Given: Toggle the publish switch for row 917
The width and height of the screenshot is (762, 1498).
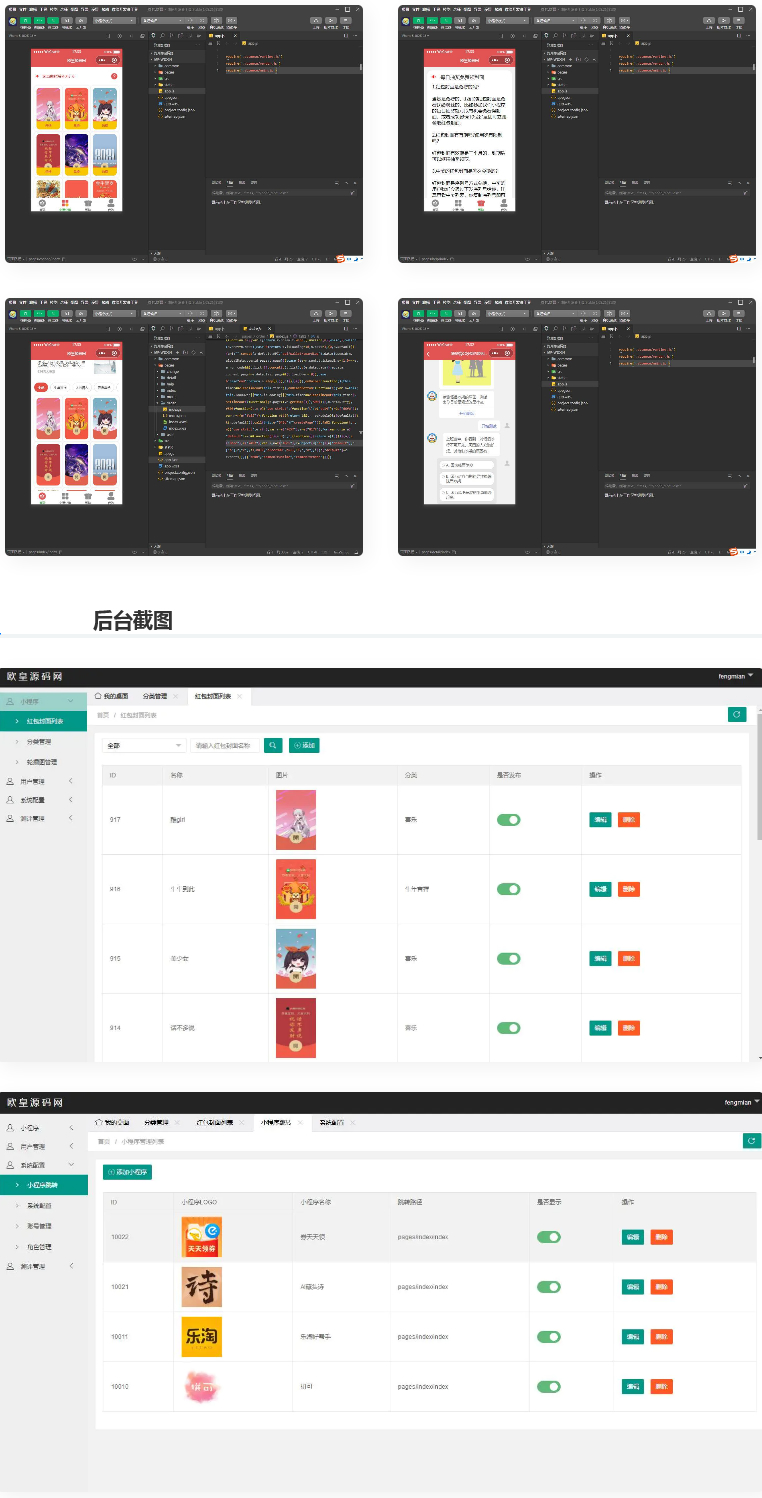Looking at the screenshot, I should click(x=509, y=820).
